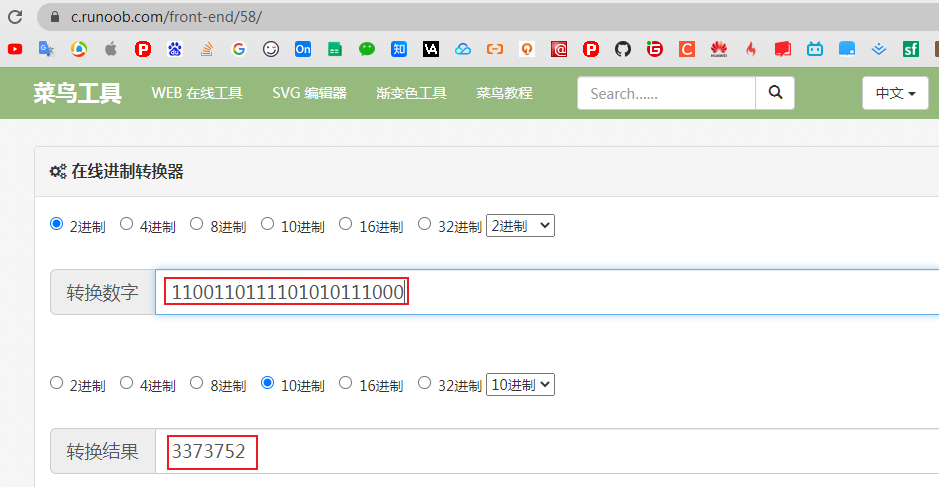This screenshot has width=939, height=487.
Task: Go to 菜鸟工具 home logo link
Action: pyautogui.click(x=77, y=93)
